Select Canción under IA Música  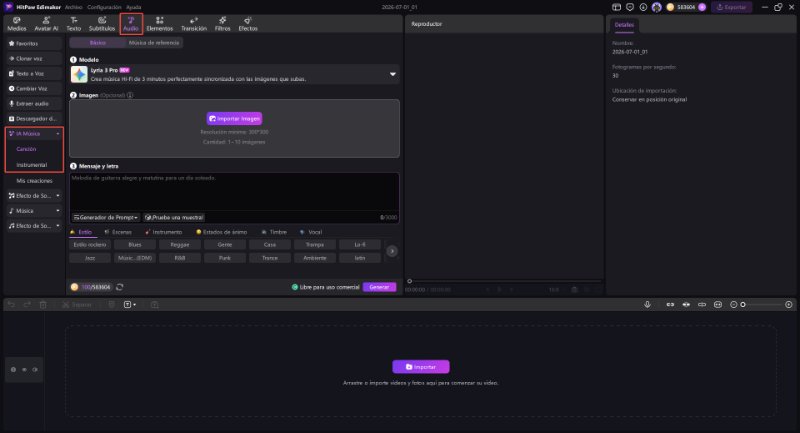(x=27, y=149)
